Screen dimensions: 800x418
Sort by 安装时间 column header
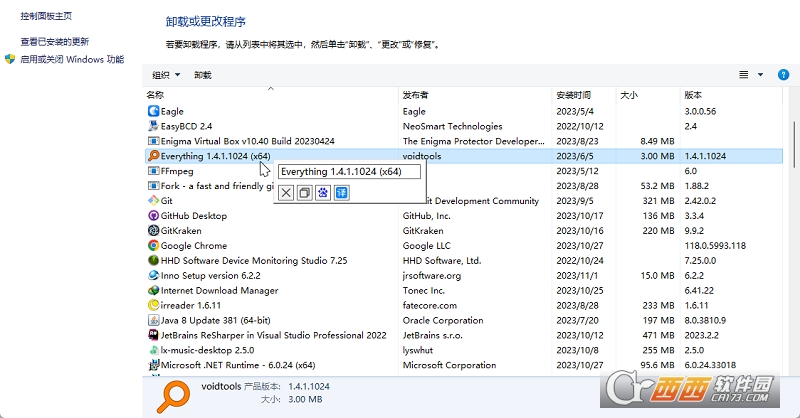573,95
